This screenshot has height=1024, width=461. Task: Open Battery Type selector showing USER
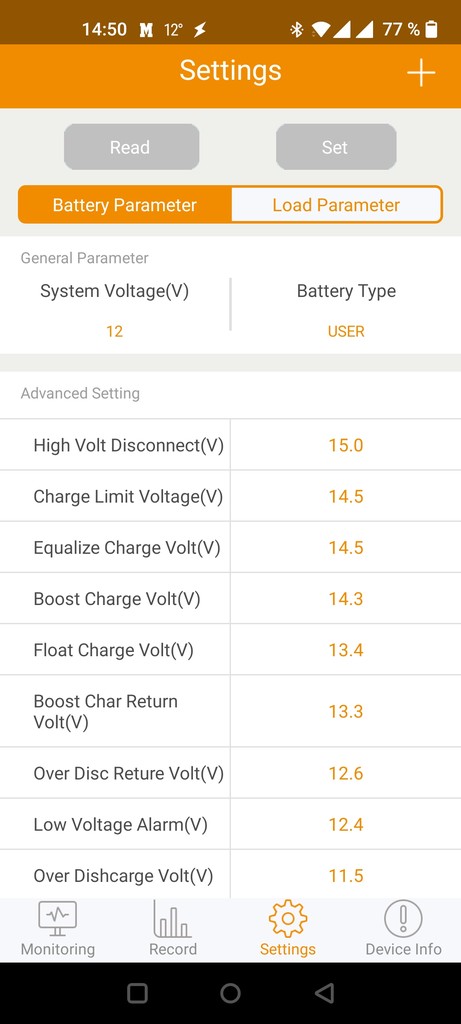346,332
